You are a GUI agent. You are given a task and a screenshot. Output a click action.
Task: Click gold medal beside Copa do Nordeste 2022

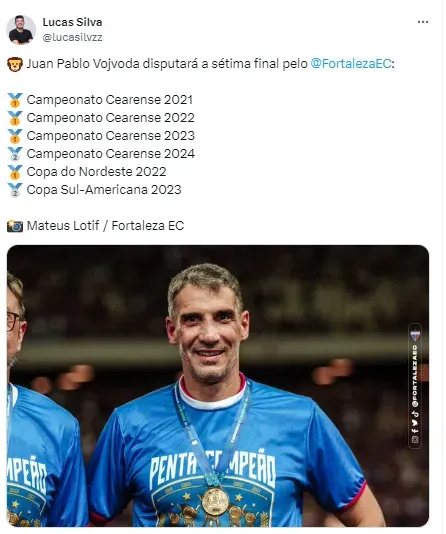(x=15, y=172)
